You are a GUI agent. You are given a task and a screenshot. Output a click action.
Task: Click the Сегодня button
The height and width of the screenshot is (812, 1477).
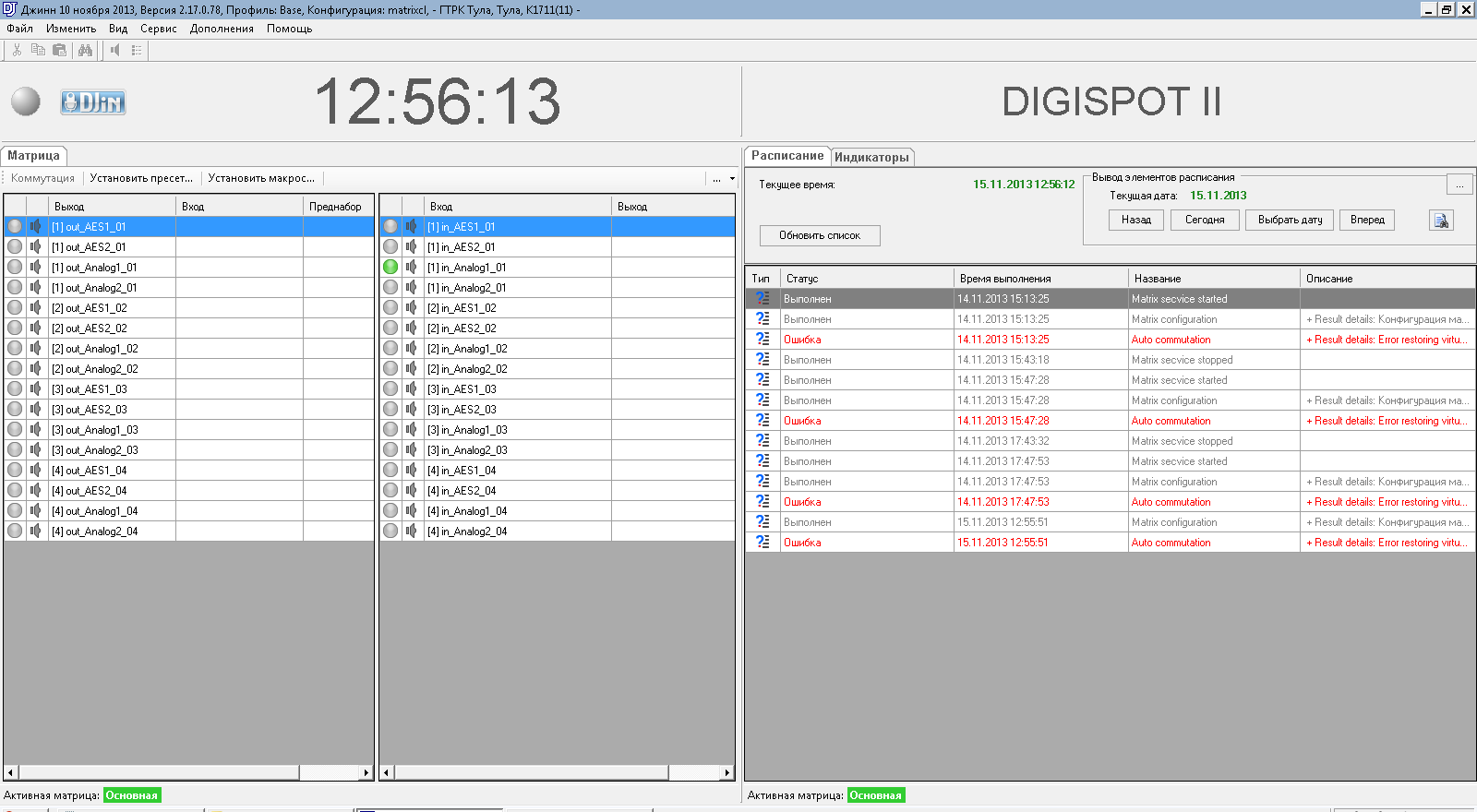1205,220
